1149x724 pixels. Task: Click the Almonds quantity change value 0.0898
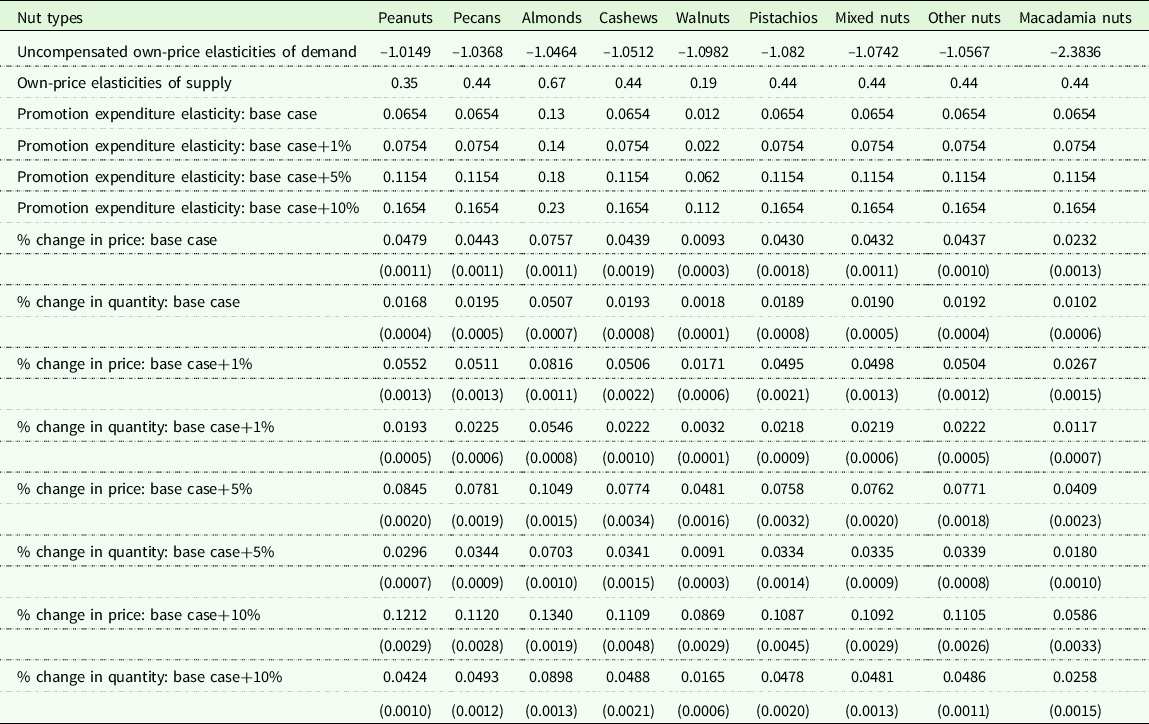[x=551, y=677]
